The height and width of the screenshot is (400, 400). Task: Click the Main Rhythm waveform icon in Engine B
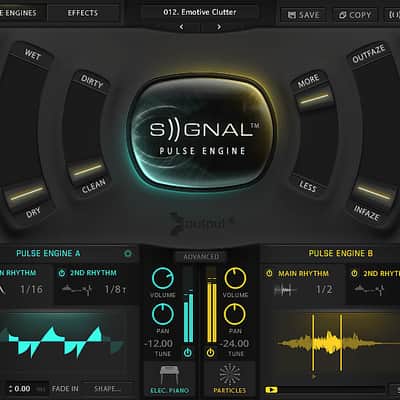285,290
